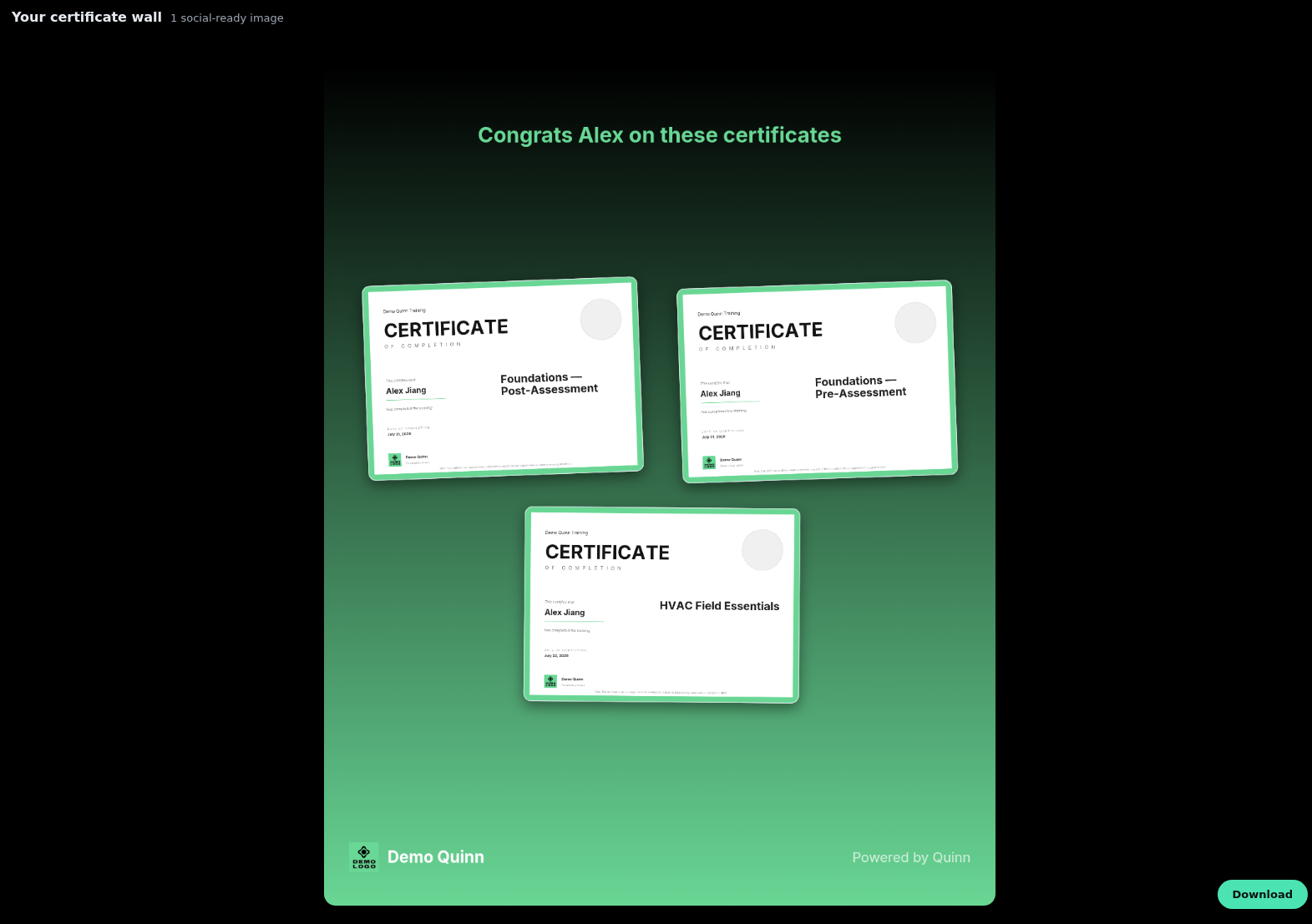Image resolution: width=1312 pixels, height=924 pixels.
Task: Click the seal circle on Post-Assessment certificate
Action: [x=600, y=320]
